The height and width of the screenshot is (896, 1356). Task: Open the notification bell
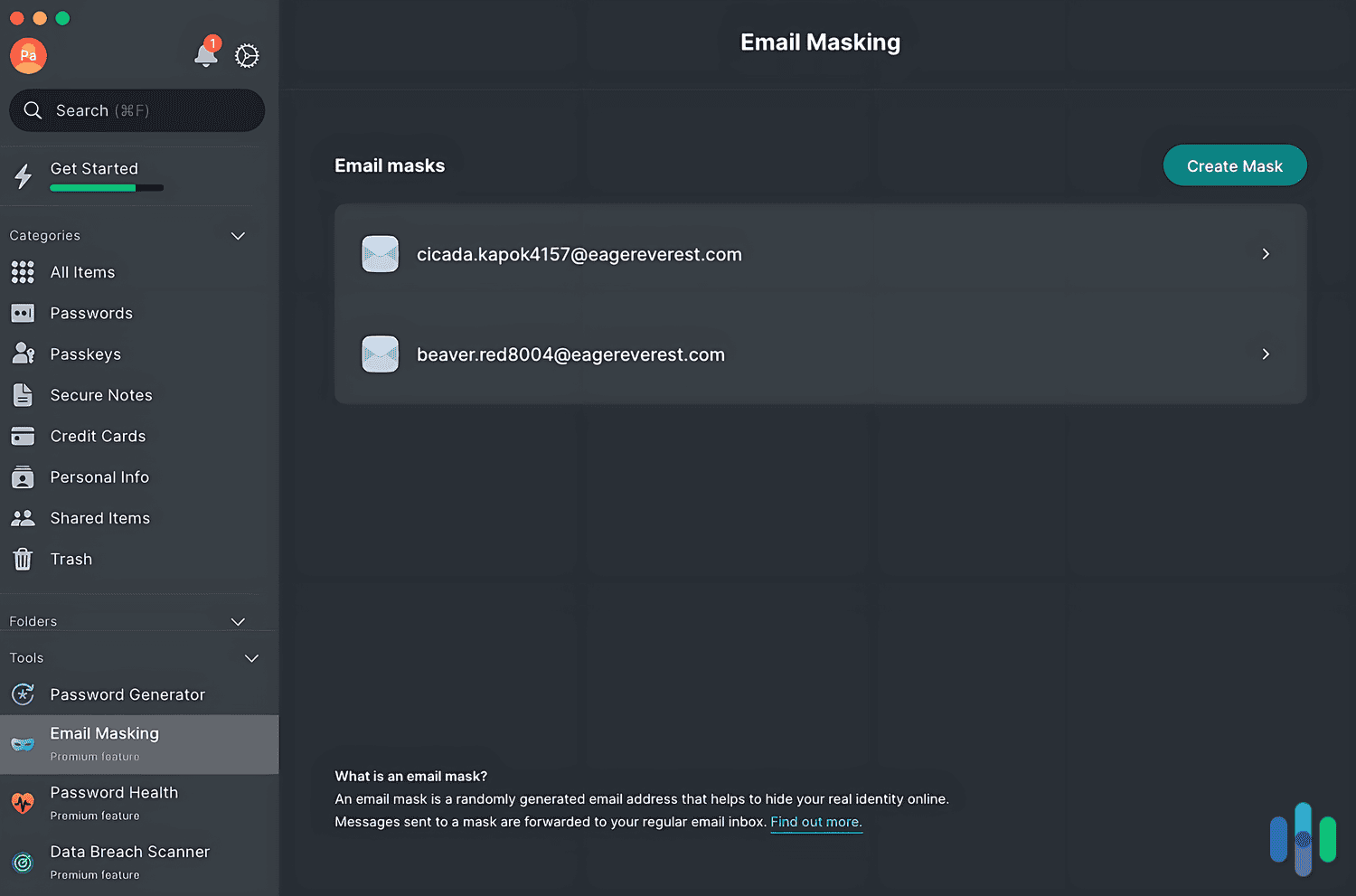click(x=203, y=56)
